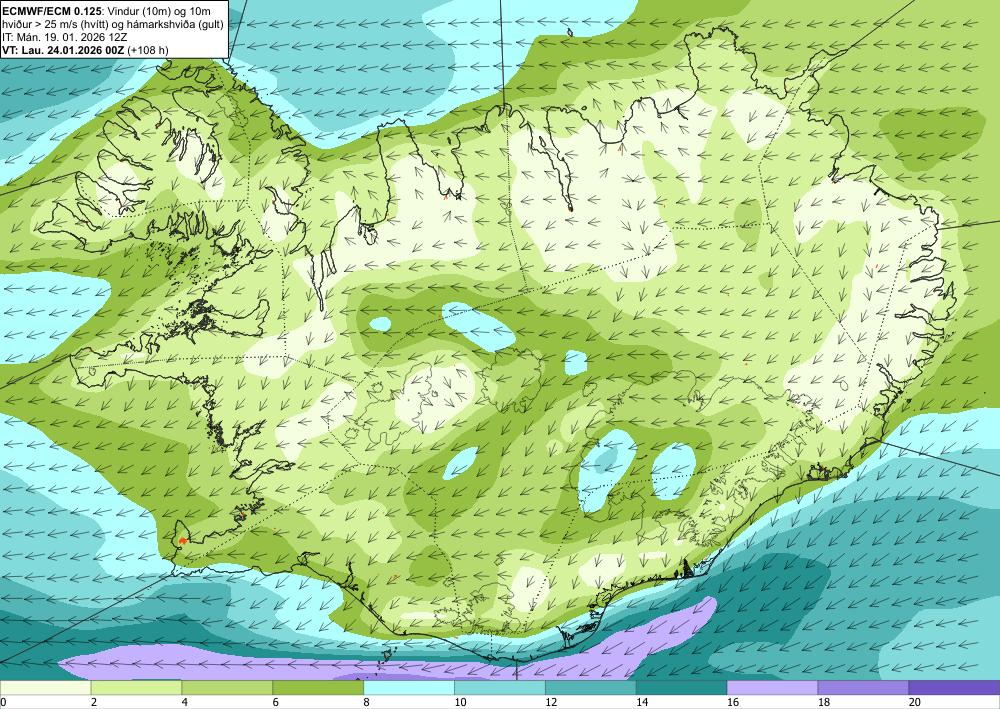Click the header line 'ECMWF/ECM 0.125: Vindur (10m) og 10m'
This screenshot has height=709, width=1000.
107,11
